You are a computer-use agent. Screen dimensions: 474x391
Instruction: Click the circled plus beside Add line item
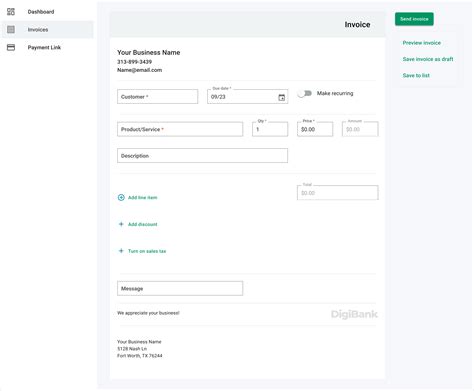[121, 197]
